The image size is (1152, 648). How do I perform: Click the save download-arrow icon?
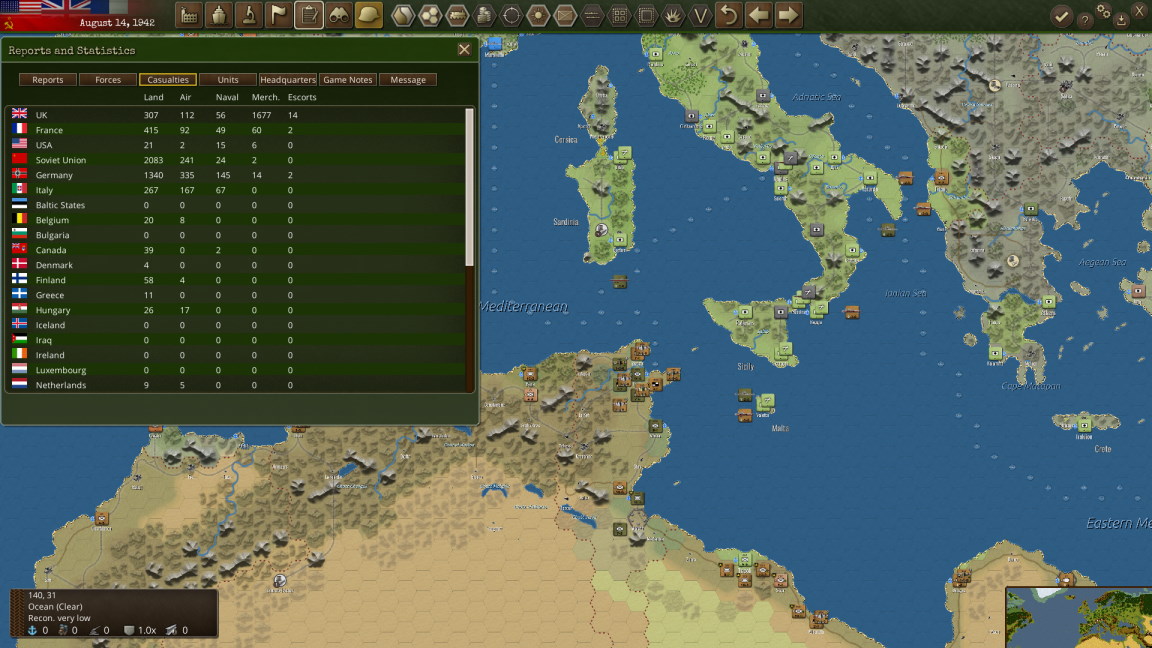tap(1121, 21)
